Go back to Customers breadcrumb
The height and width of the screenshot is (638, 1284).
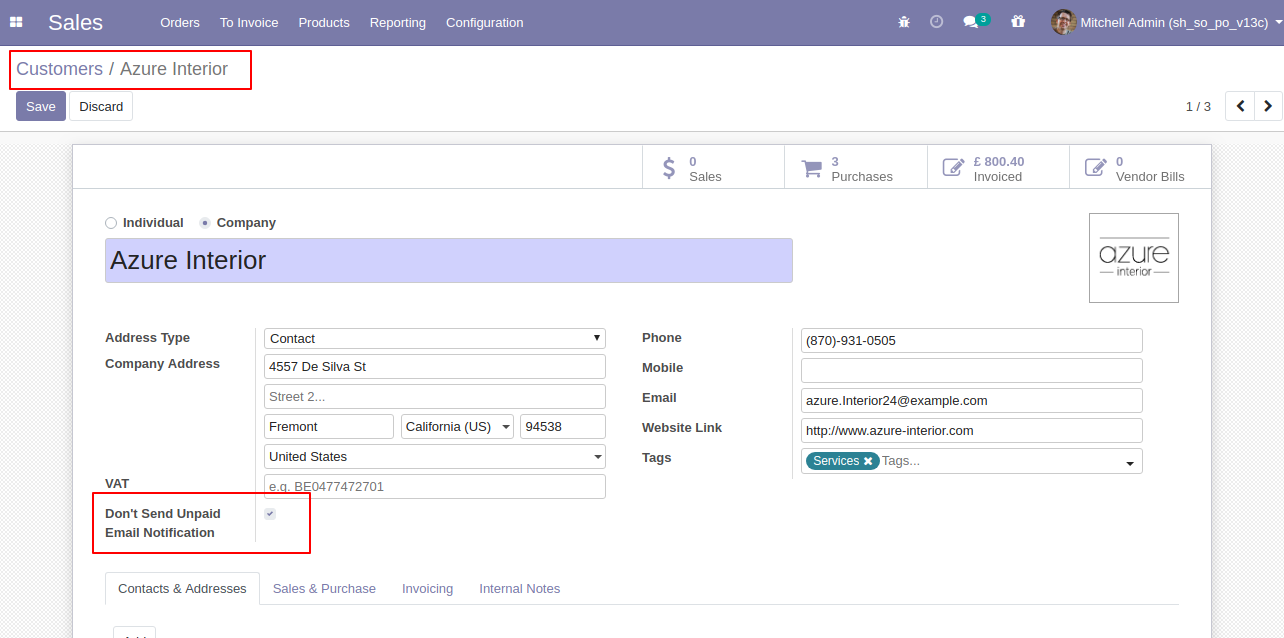59,69
